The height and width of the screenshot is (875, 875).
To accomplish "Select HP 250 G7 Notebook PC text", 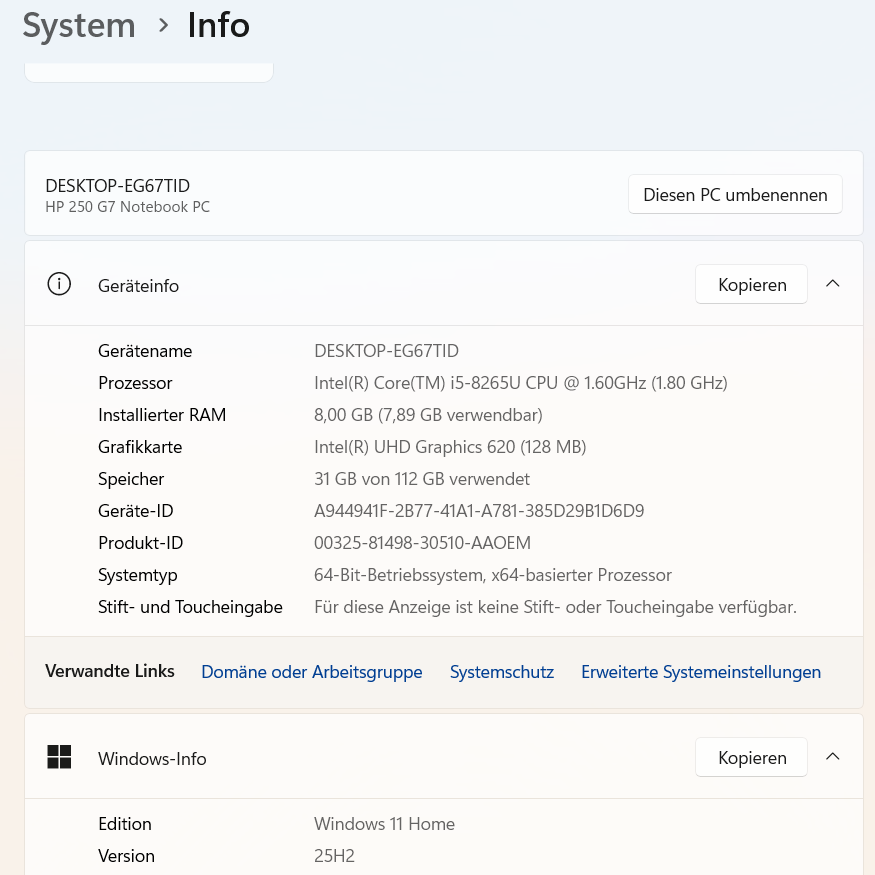I will 128,207.
